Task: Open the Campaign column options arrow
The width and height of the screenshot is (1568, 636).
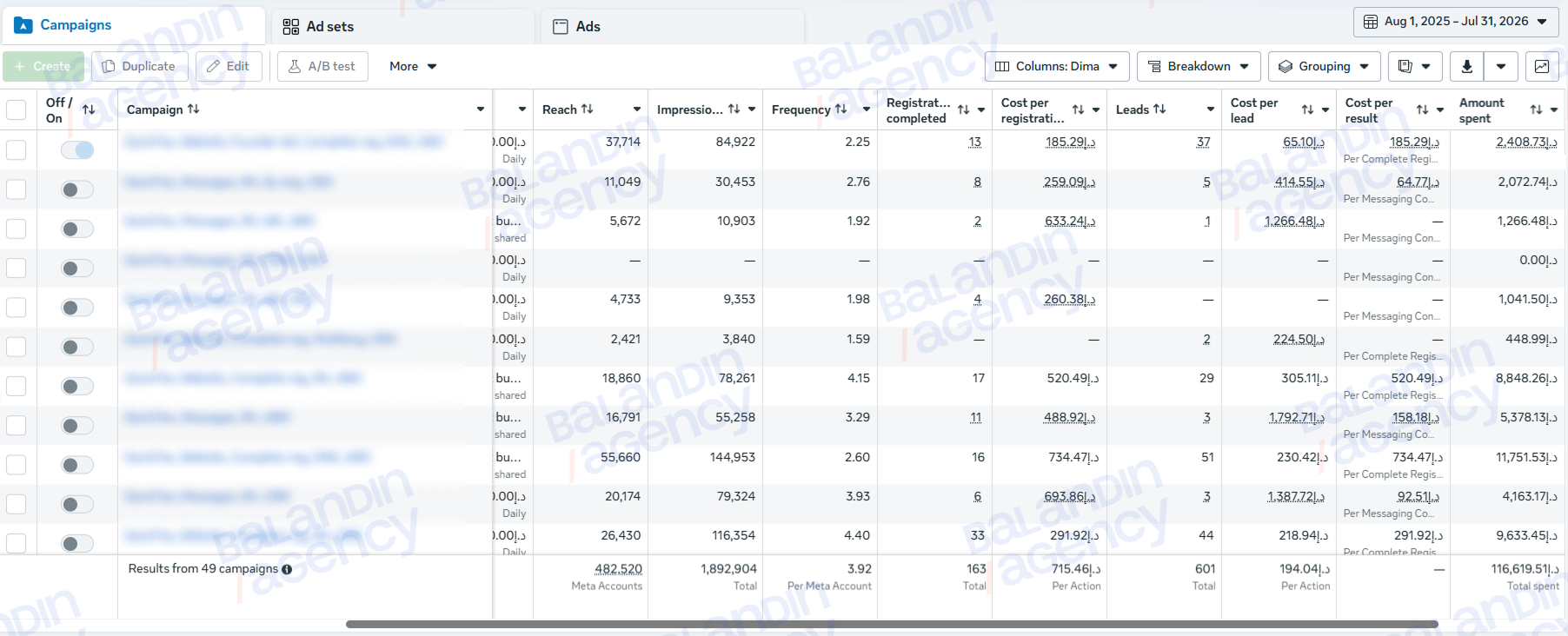Action: [x=481, y=109]
